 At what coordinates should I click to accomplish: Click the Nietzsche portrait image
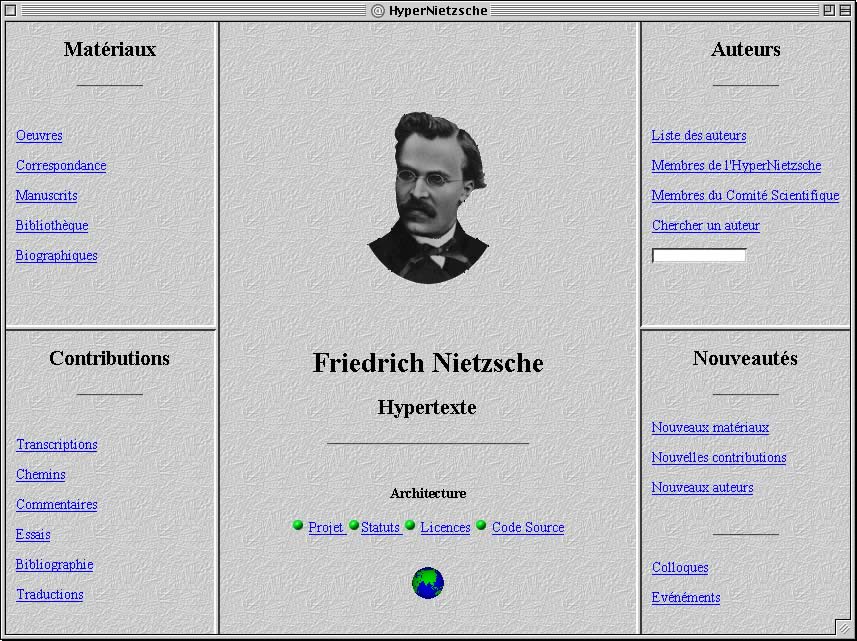(428, 197)
